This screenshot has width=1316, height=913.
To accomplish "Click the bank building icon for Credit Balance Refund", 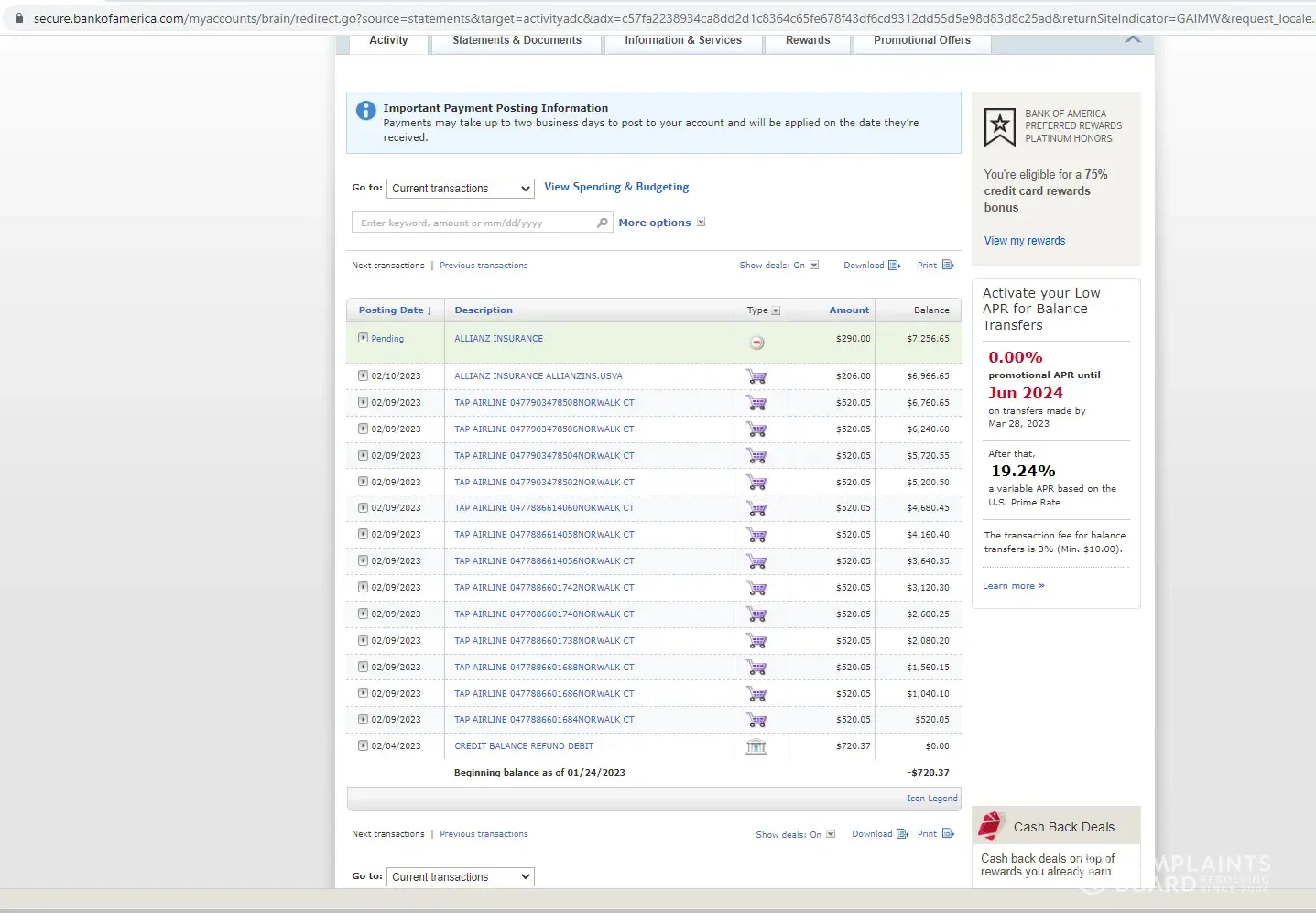I will [756, 746].
